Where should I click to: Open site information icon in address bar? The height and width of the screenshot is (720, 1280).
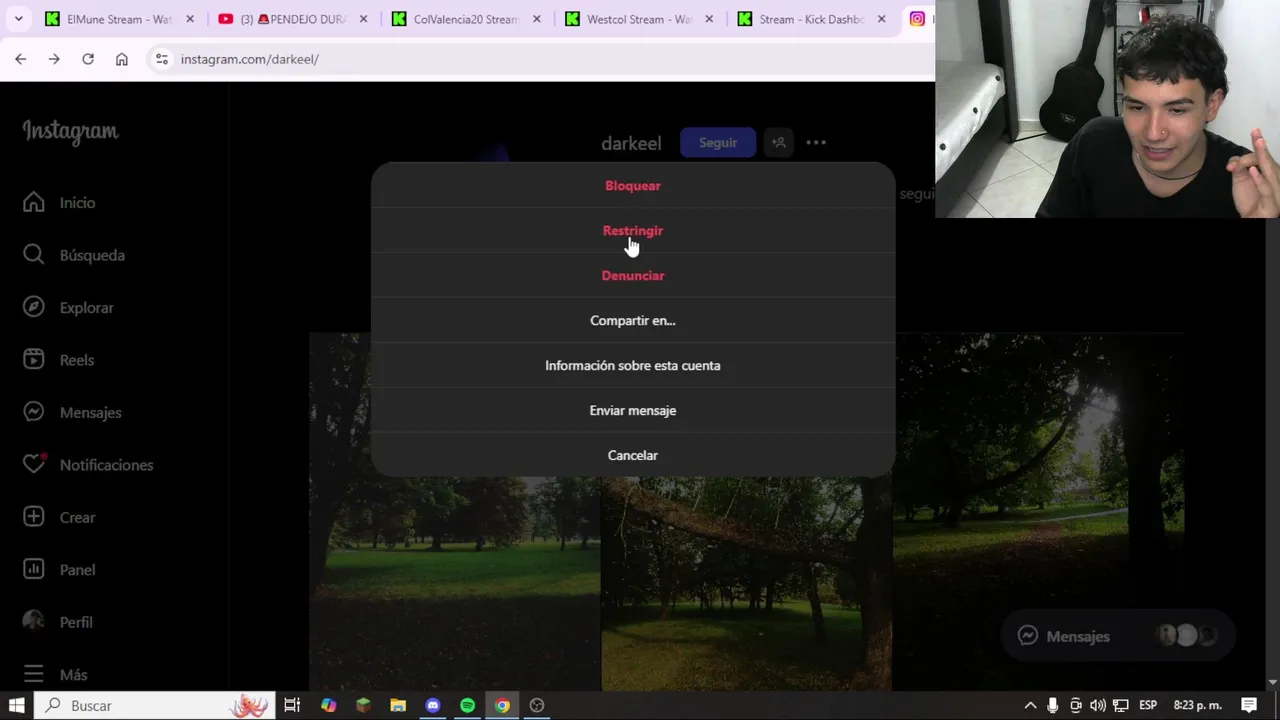(162, 59)
